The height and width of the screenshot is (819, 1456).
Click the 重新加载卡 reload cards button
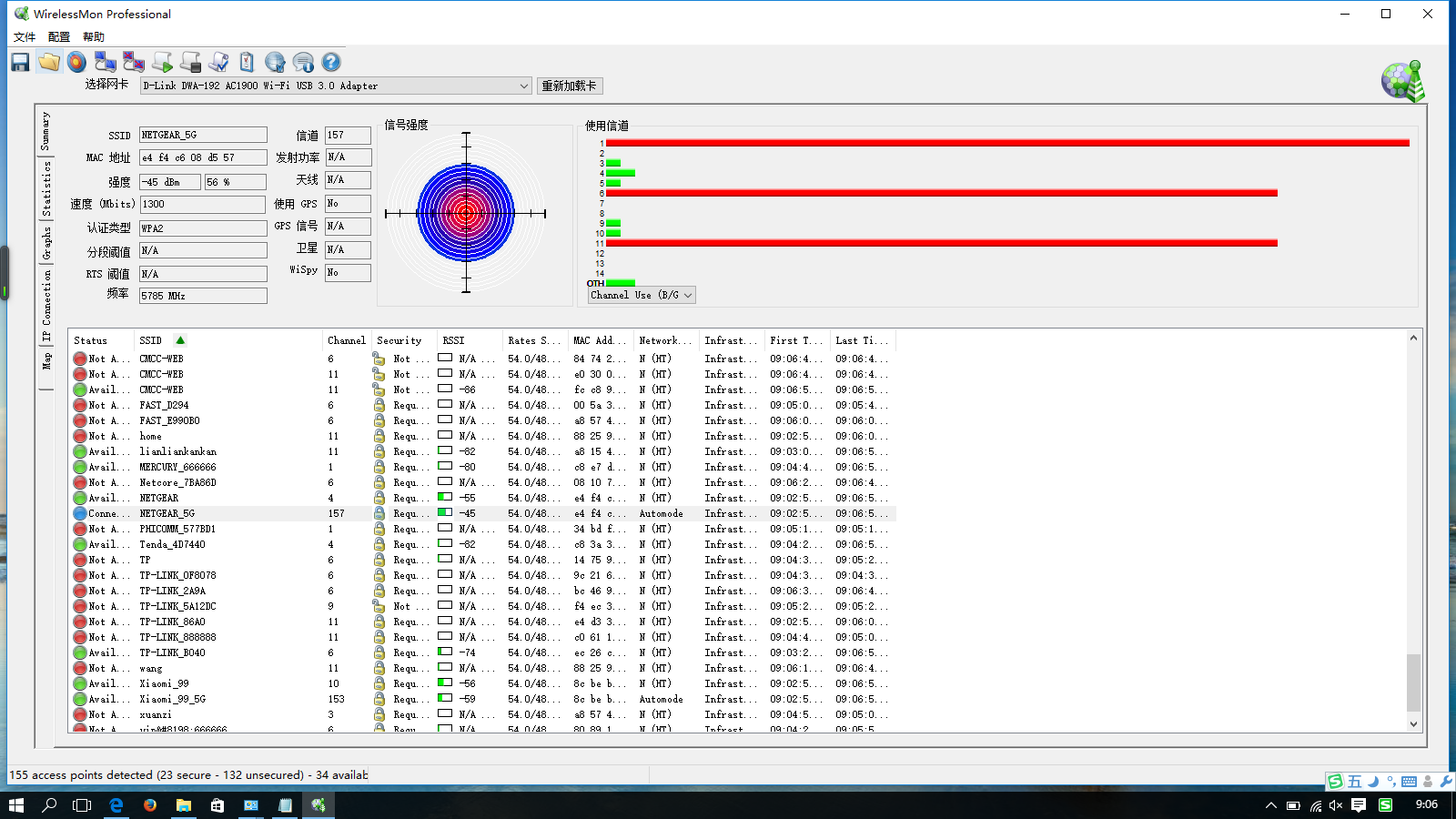tap(570, 86)
